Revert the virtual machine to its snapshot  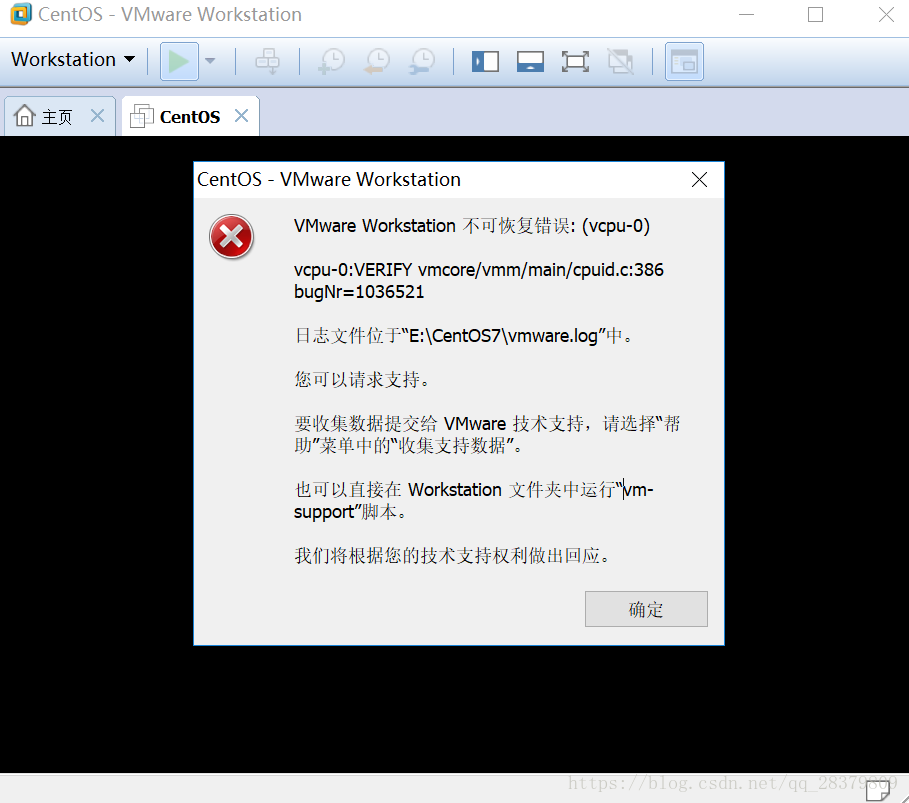[377, 61]
